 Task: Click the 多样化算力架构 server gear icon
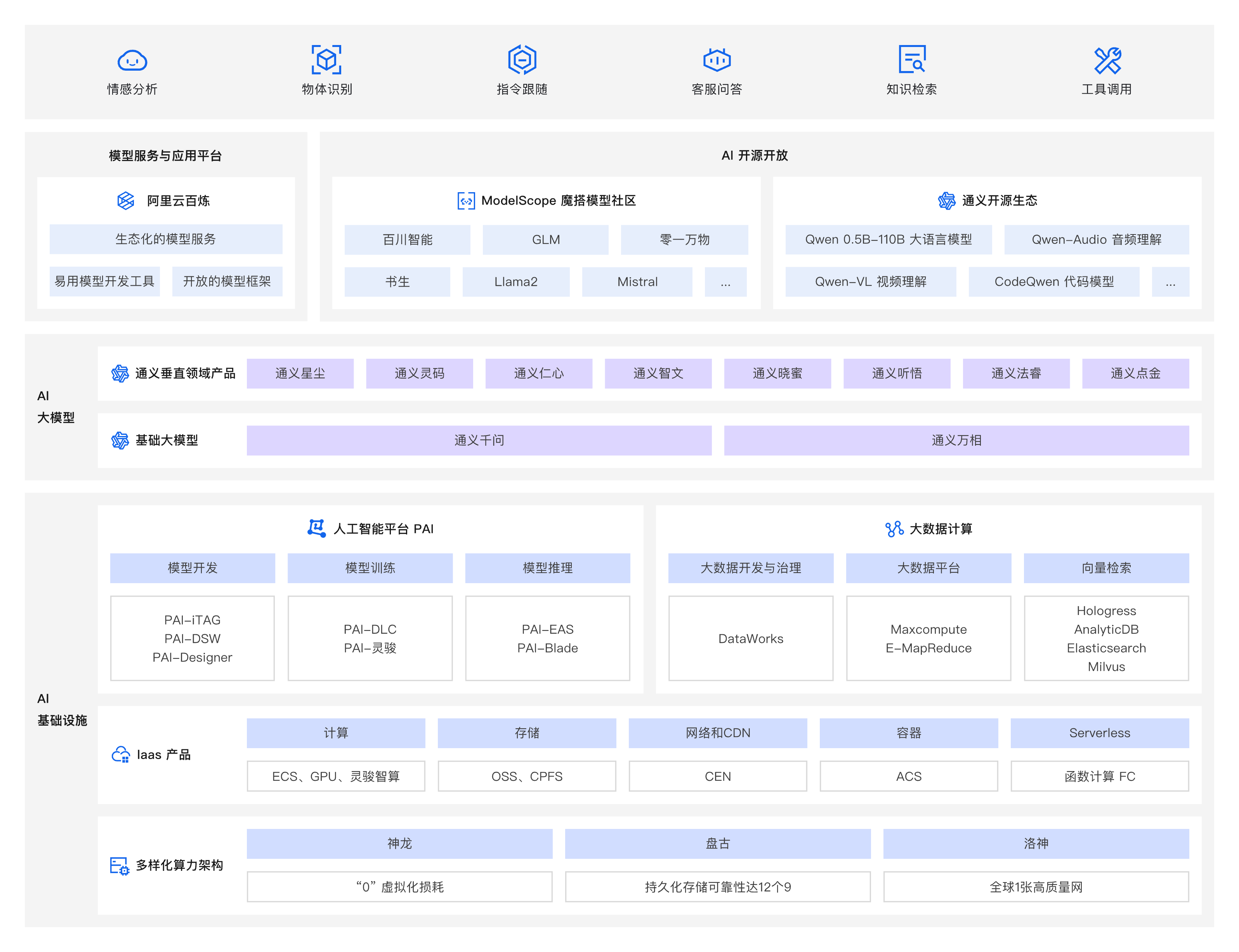click(120, 865)
